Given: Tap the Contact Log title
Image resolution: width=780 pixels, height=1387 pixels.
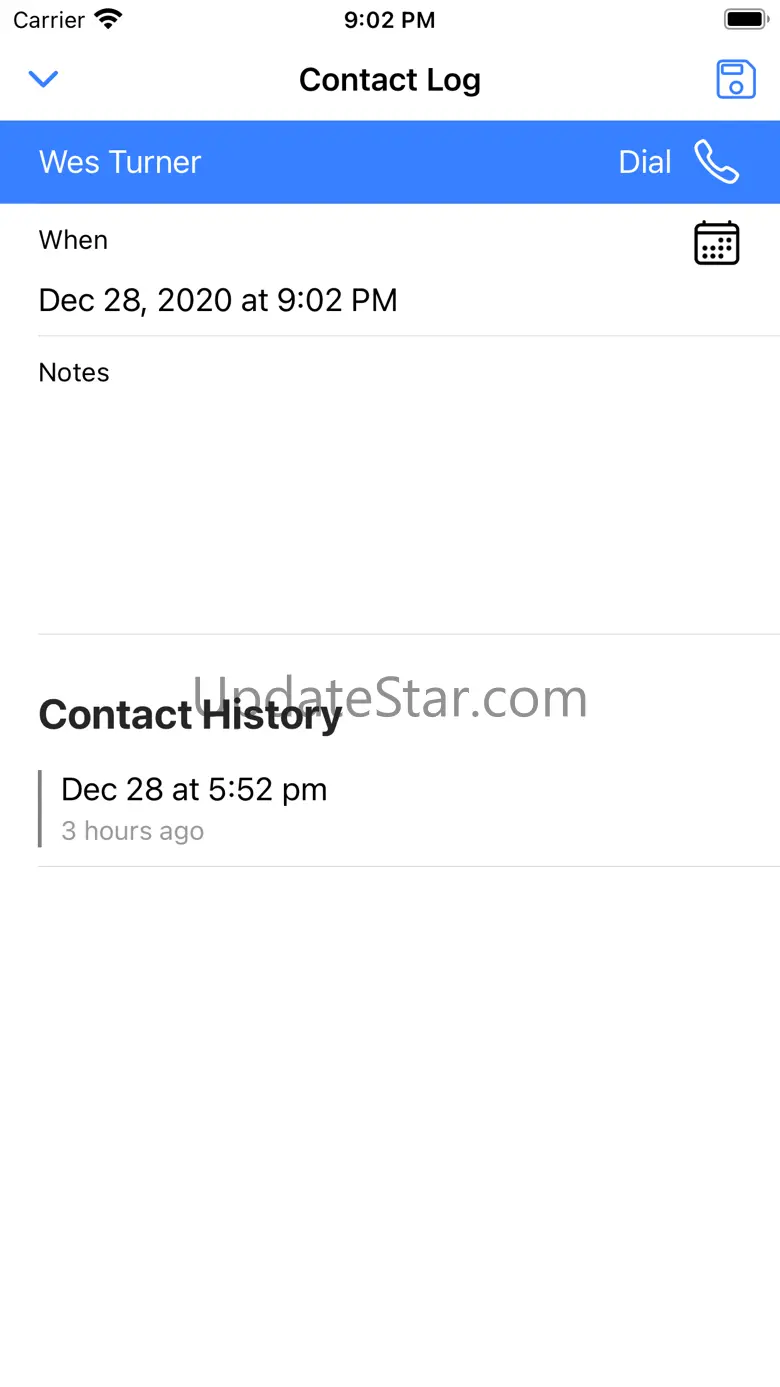Looking at the screenshot, I should pos(390,80).
